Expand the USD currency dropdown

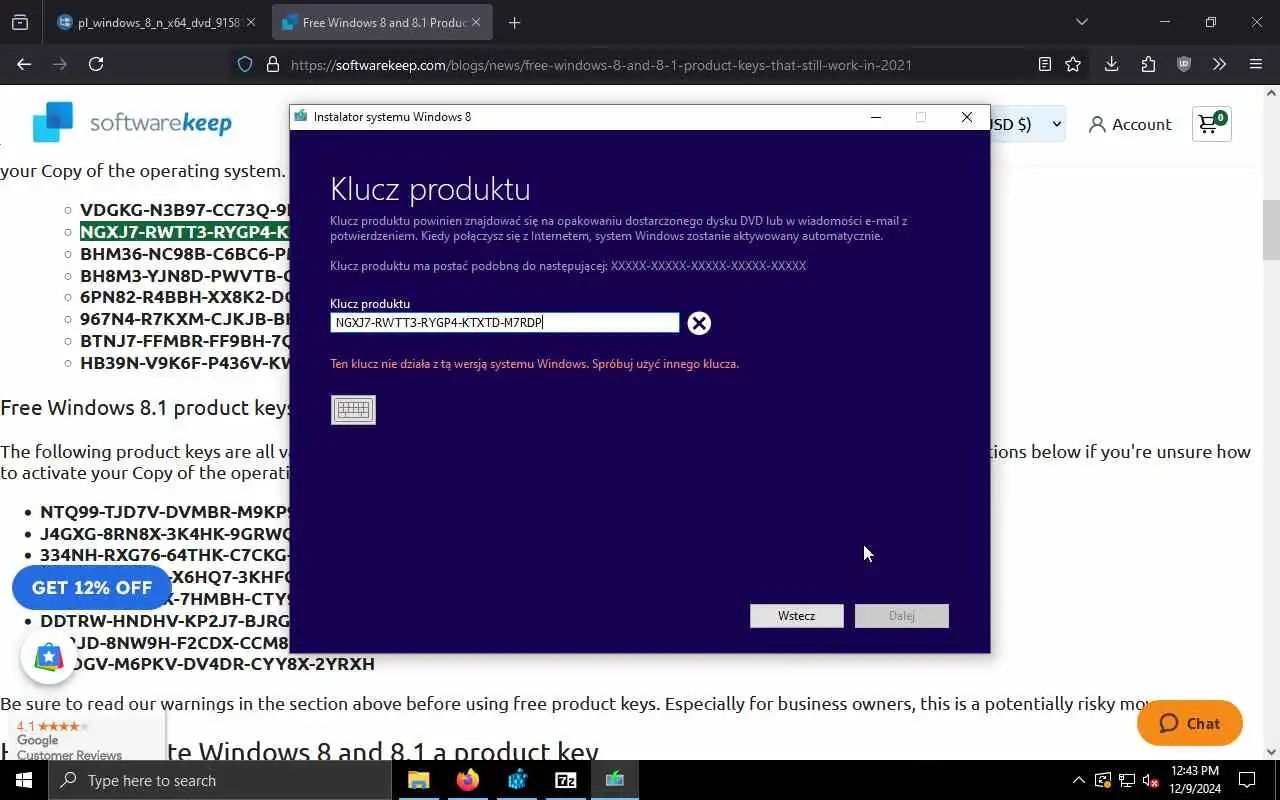click(1027, 124)
